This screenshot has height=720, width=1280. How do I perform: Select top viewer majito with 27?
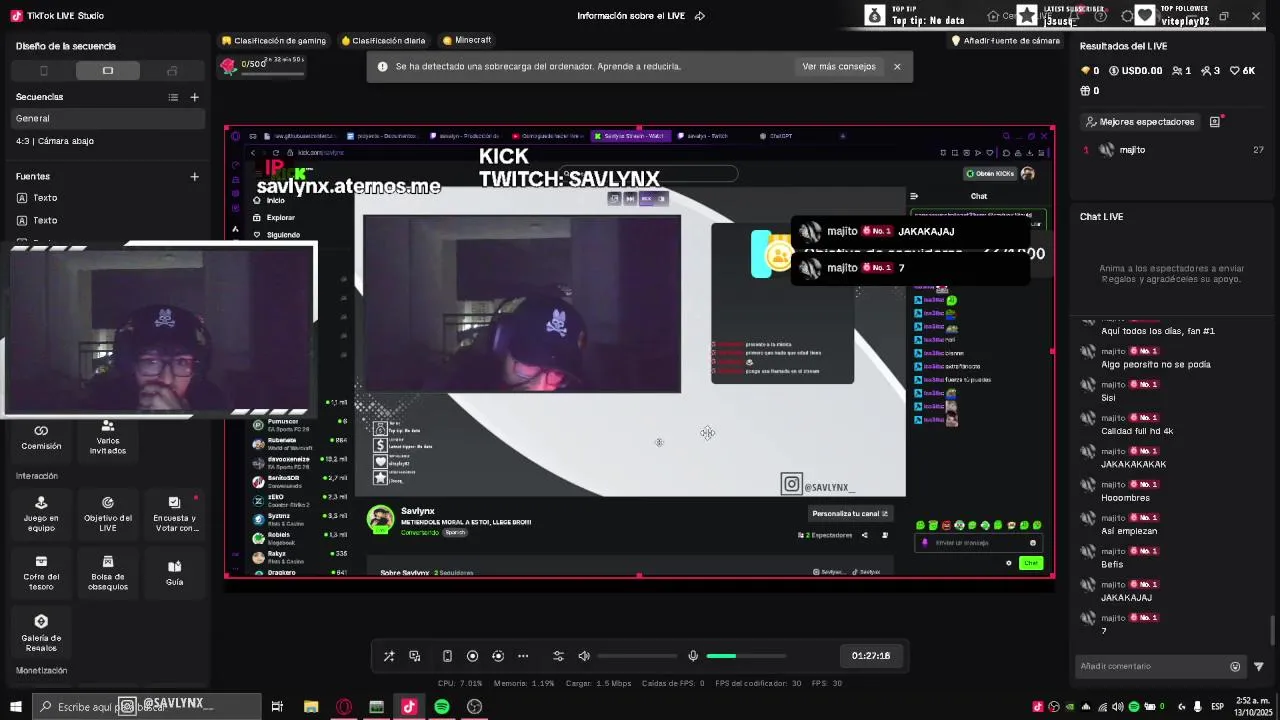click(1174, 150)
